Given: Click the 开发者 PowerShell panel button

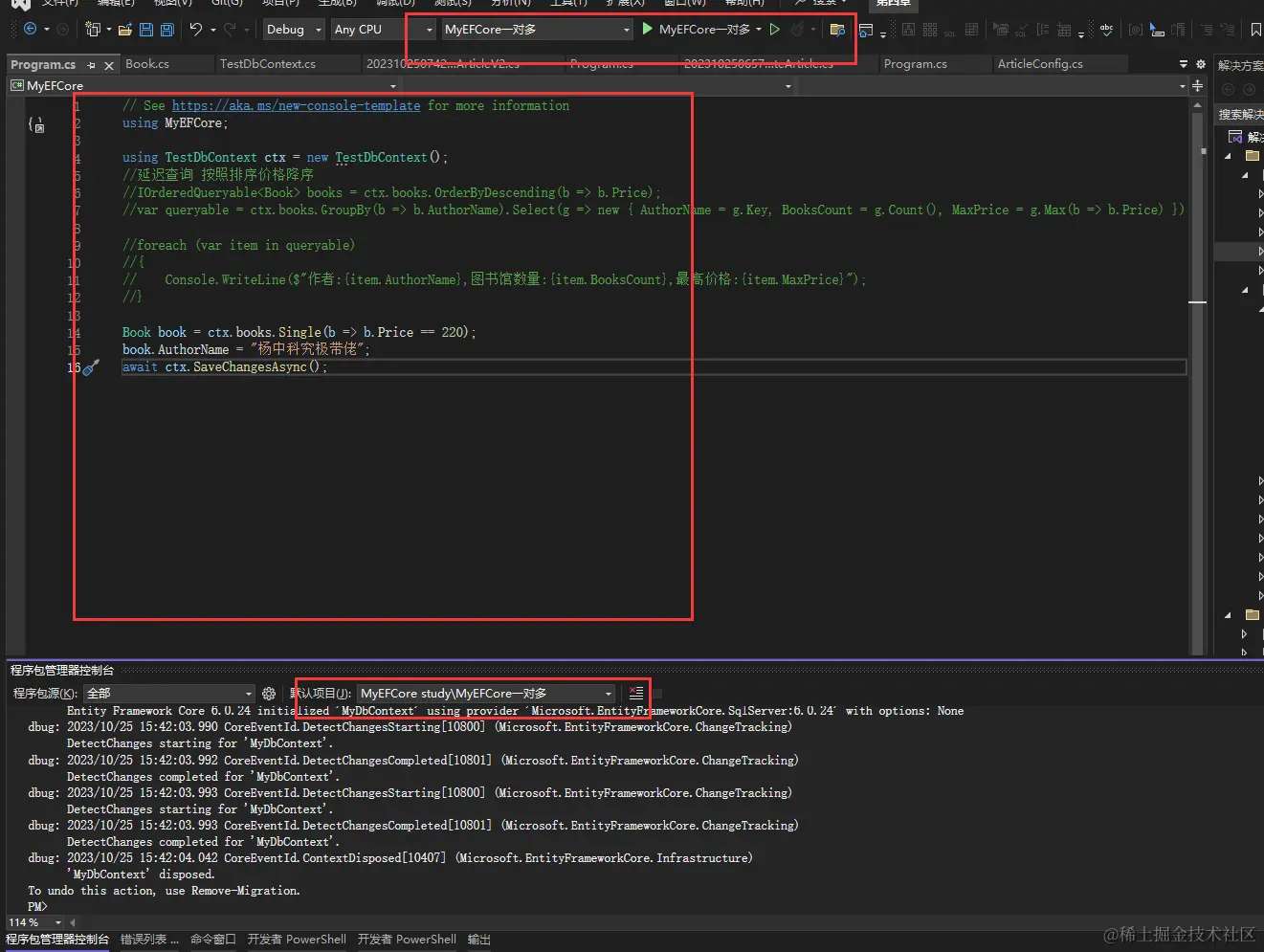Looking at the screenshot, I should 297,939.
